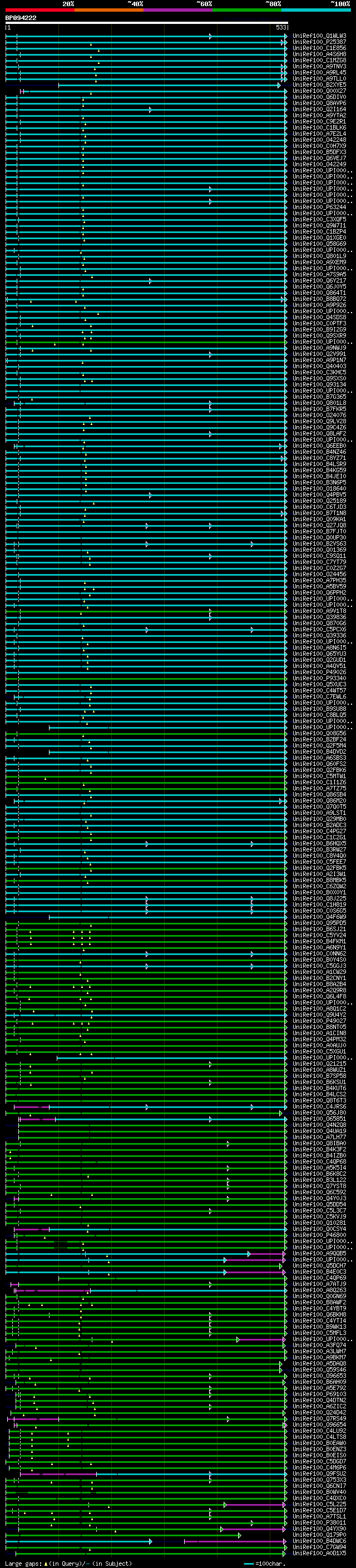Viewport: 356px width, 1568px height.
Task: Open the UniRef100_P63244 hit label
Action: (x=319, y=207)
